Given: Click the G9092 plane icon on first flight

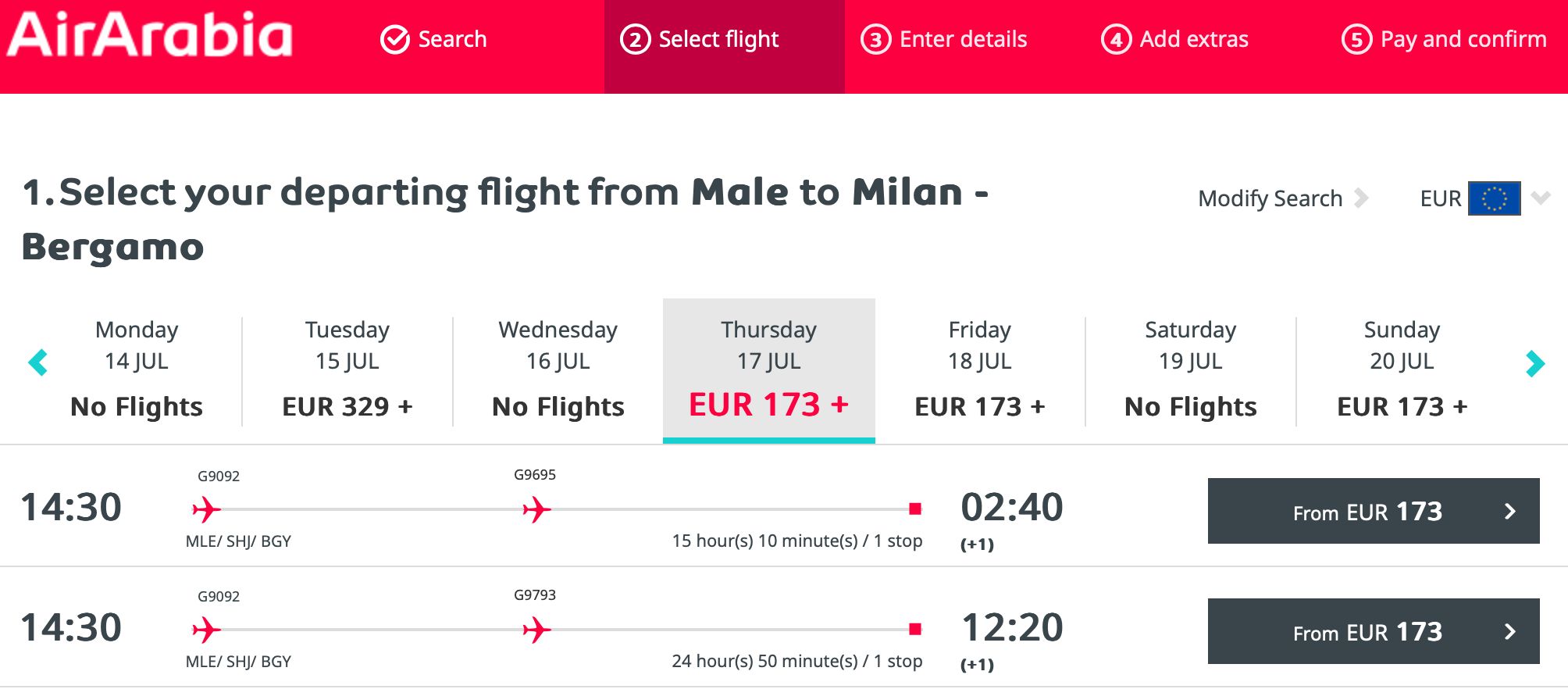Looking at the screenshot, I should tap(206, 509).
